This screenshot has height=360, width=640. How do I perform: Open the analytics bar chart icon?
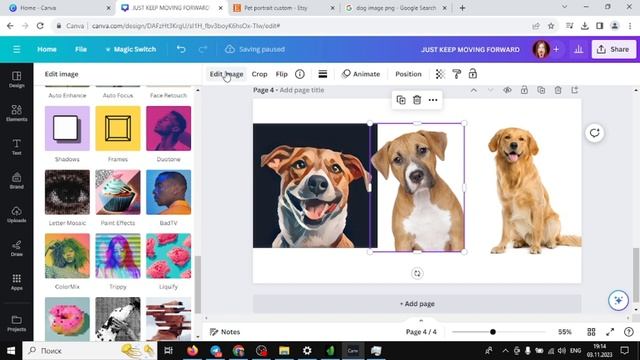(579, 49)
